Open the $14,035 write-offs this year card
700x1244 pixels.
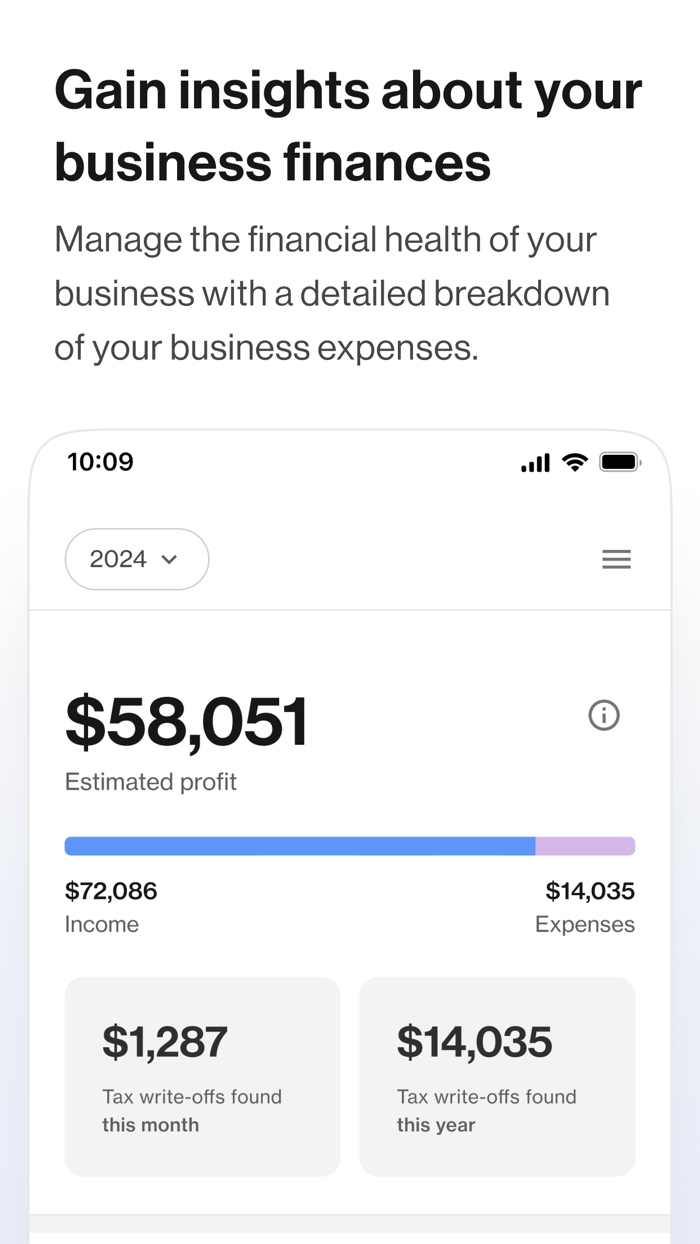[x=497, y=1076]
